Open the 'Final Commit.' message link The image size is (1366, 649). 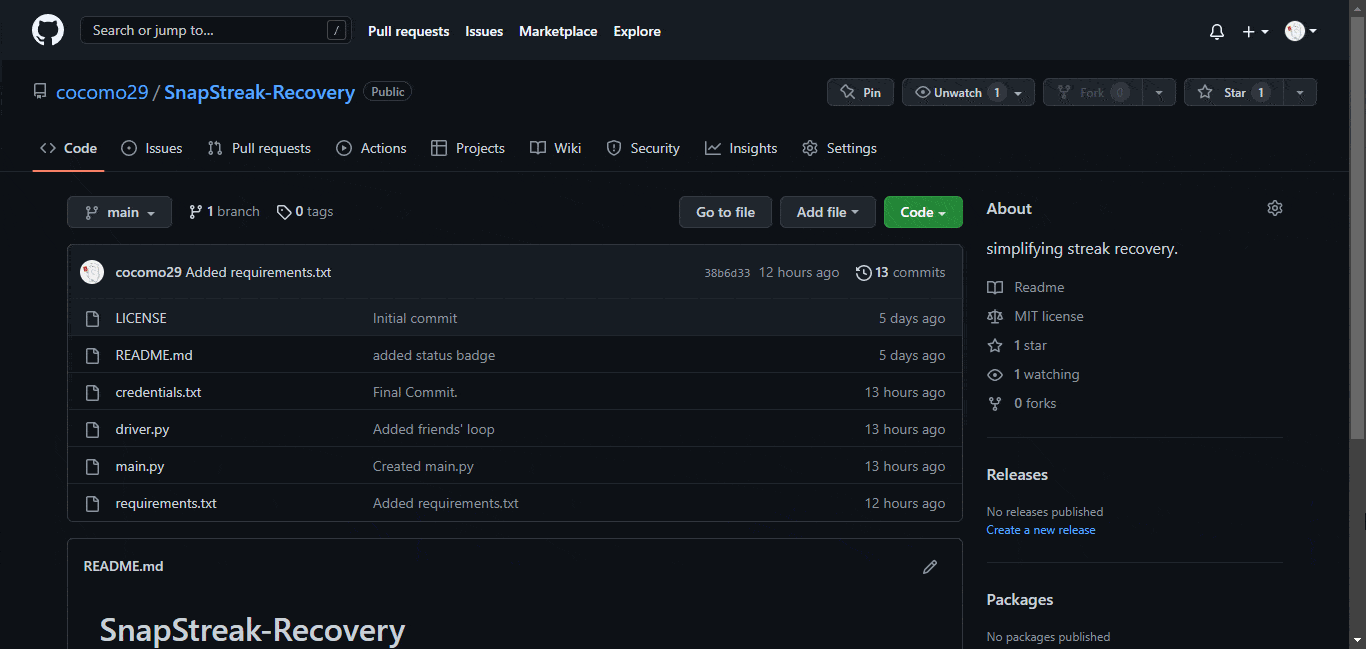coord(415,392)
